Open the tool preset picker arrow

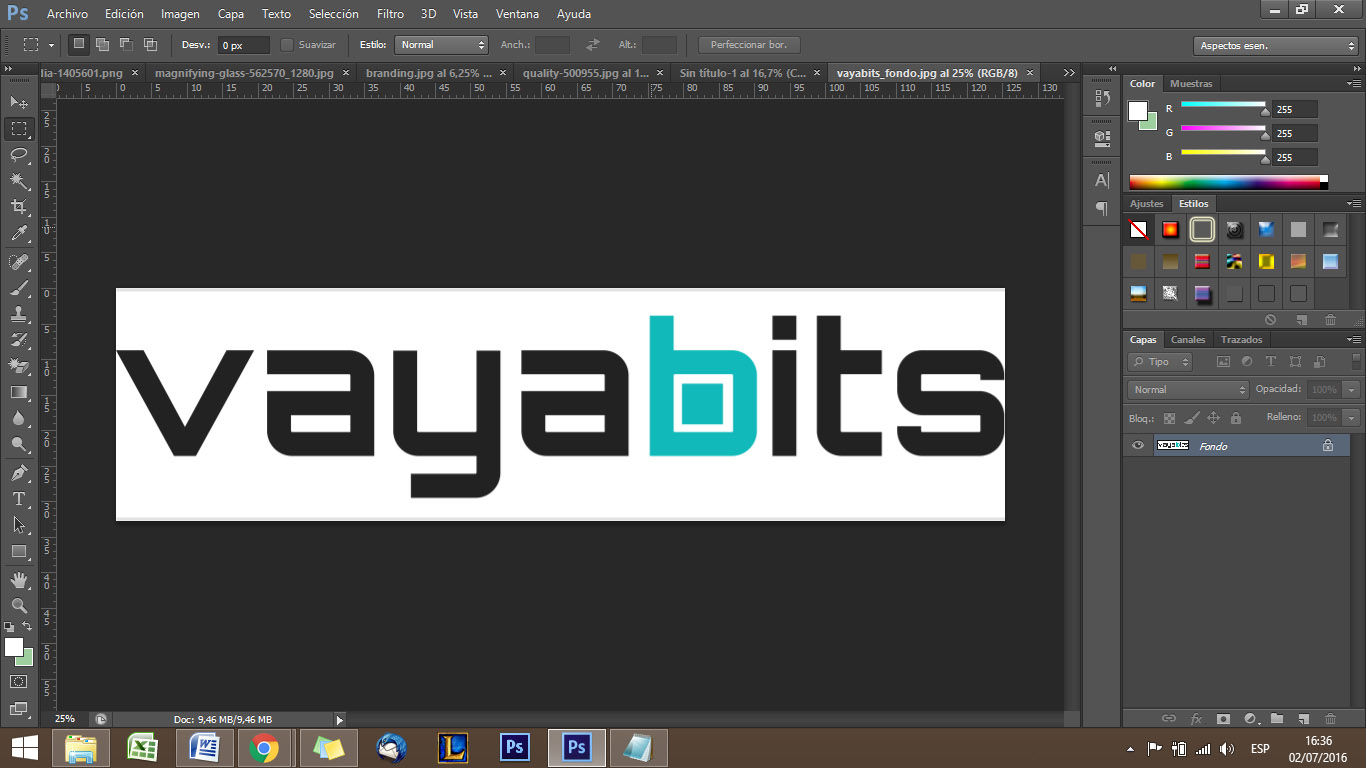point(51,45)
